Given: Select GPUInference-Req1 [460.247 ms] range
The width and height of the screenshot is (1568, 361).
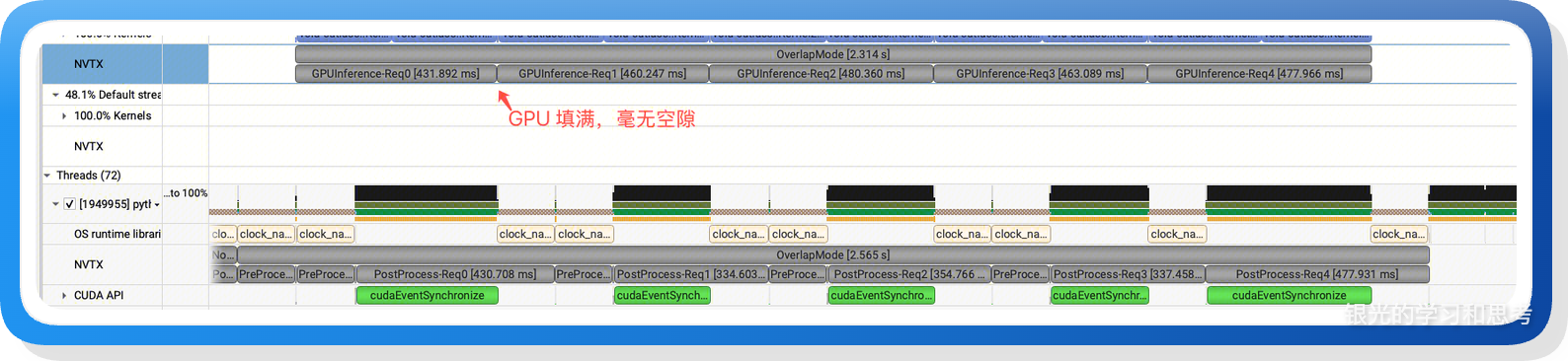Looking at the screenshot, I should pos(602,74).
